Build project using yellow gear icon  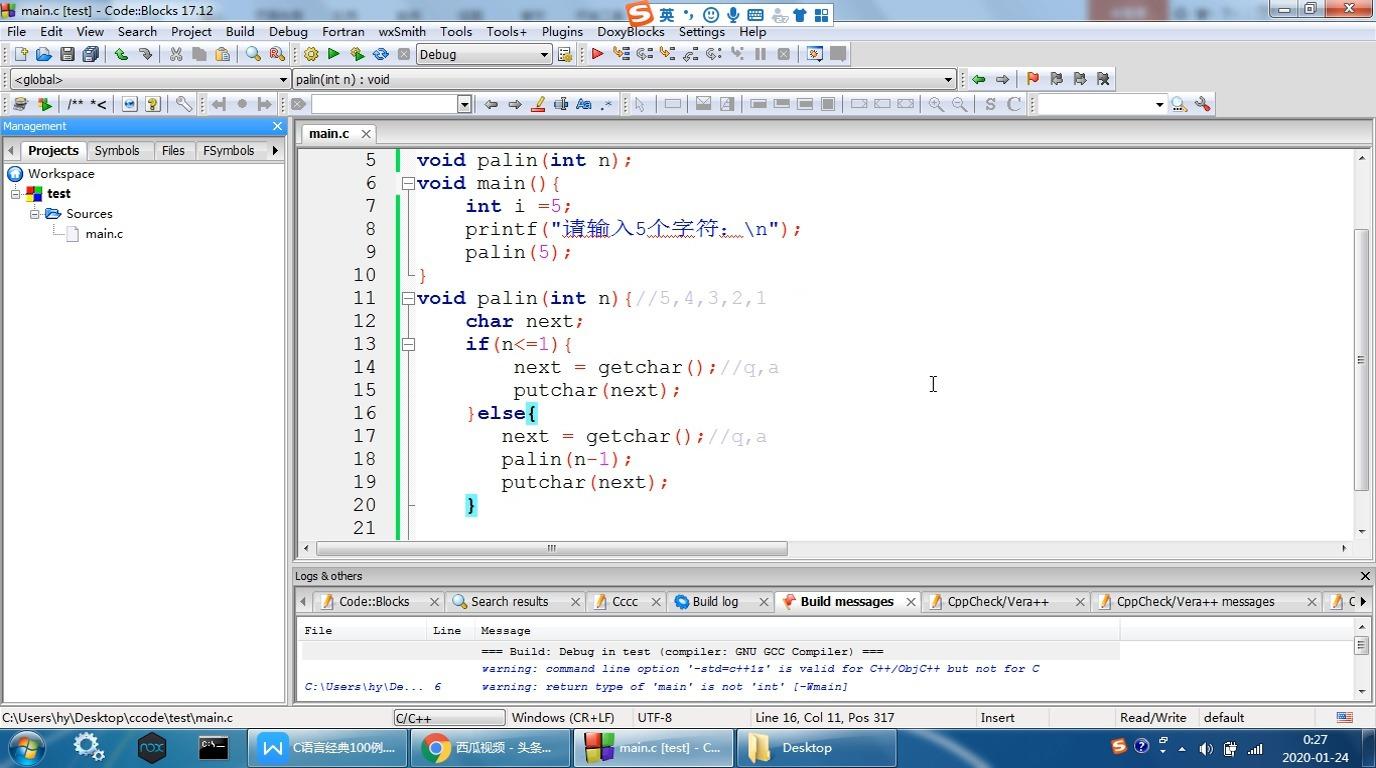[x=311, y=54]
